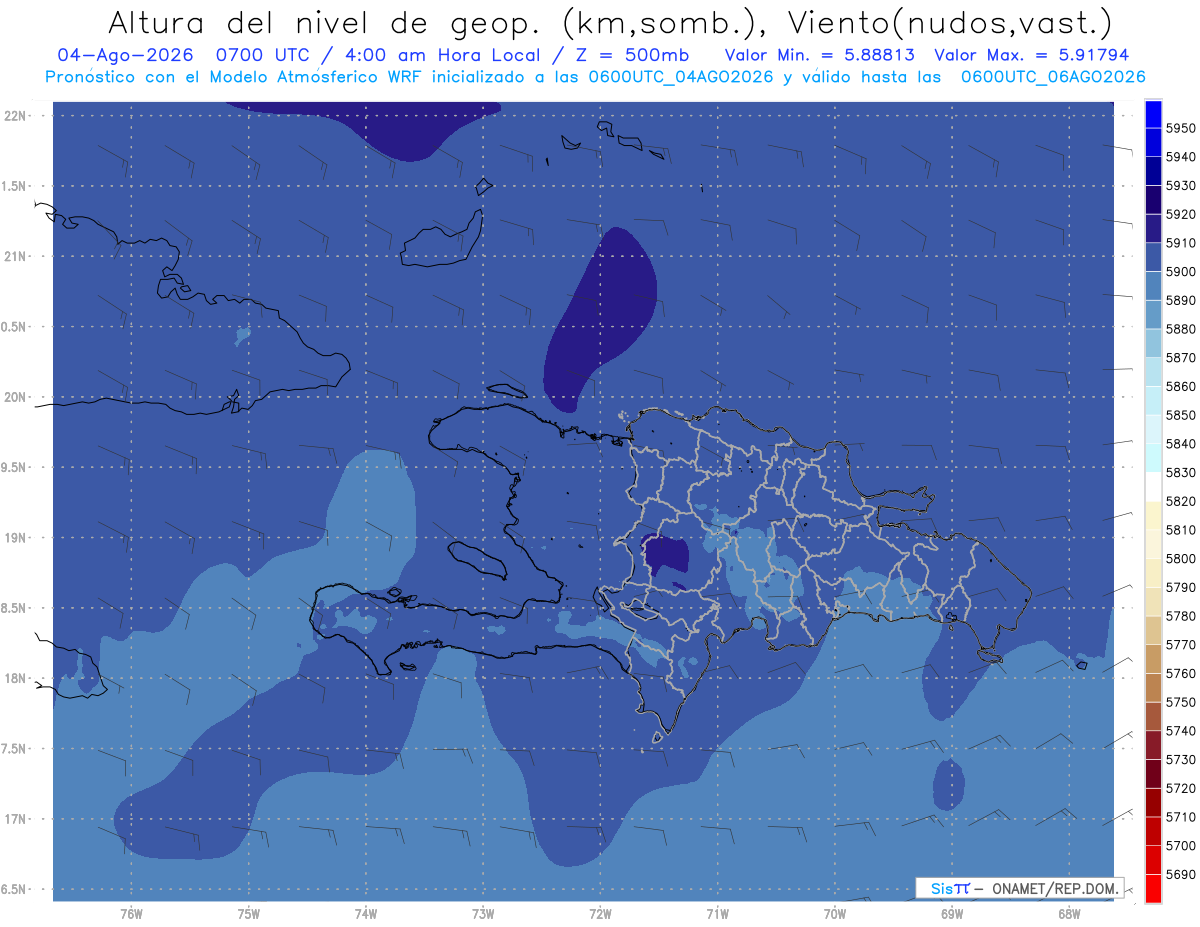Click the 69W longitude axis label

(x=951, y=914)
